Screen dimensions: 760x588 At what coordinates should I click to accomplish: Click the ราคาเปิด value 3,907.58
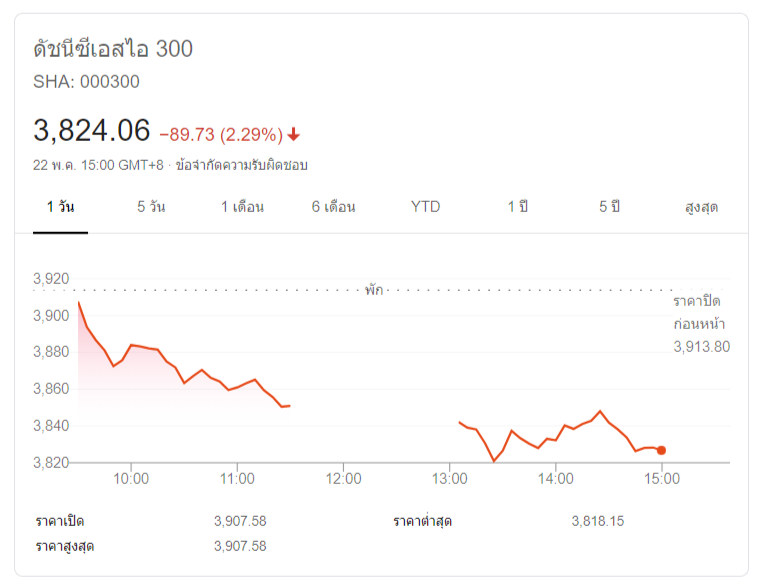(240, 521)
